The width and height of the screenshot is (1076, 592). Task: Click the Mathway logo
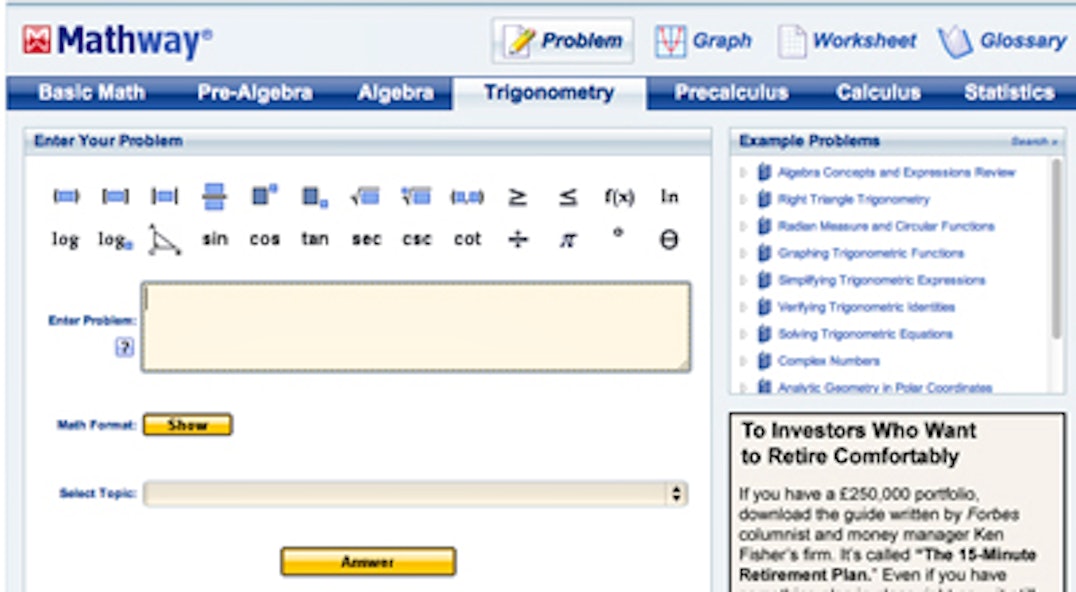pos(117,40)
